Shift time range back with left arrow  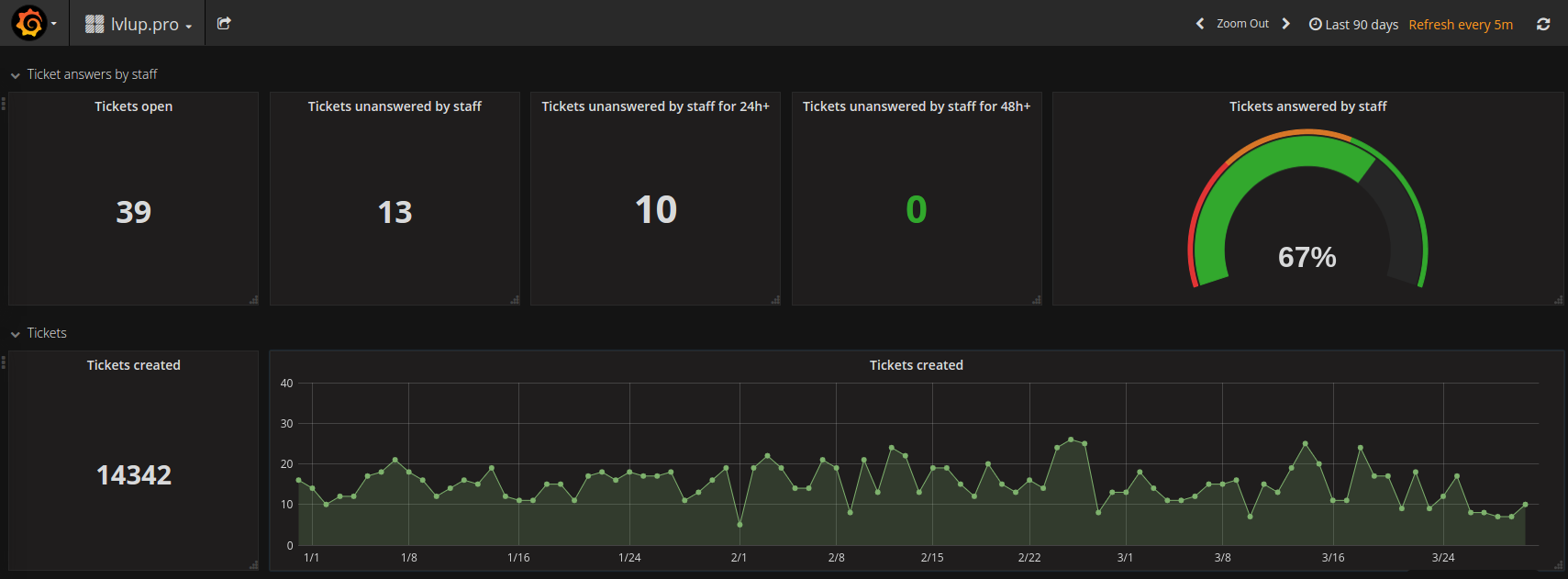coord(1200,24)
